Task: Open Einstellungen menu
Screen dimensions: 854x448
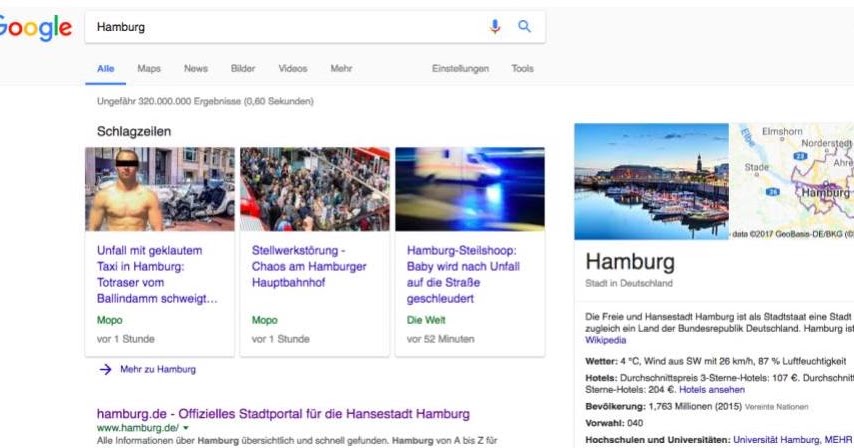Action: pyautogui.click(x=460, y=69)
